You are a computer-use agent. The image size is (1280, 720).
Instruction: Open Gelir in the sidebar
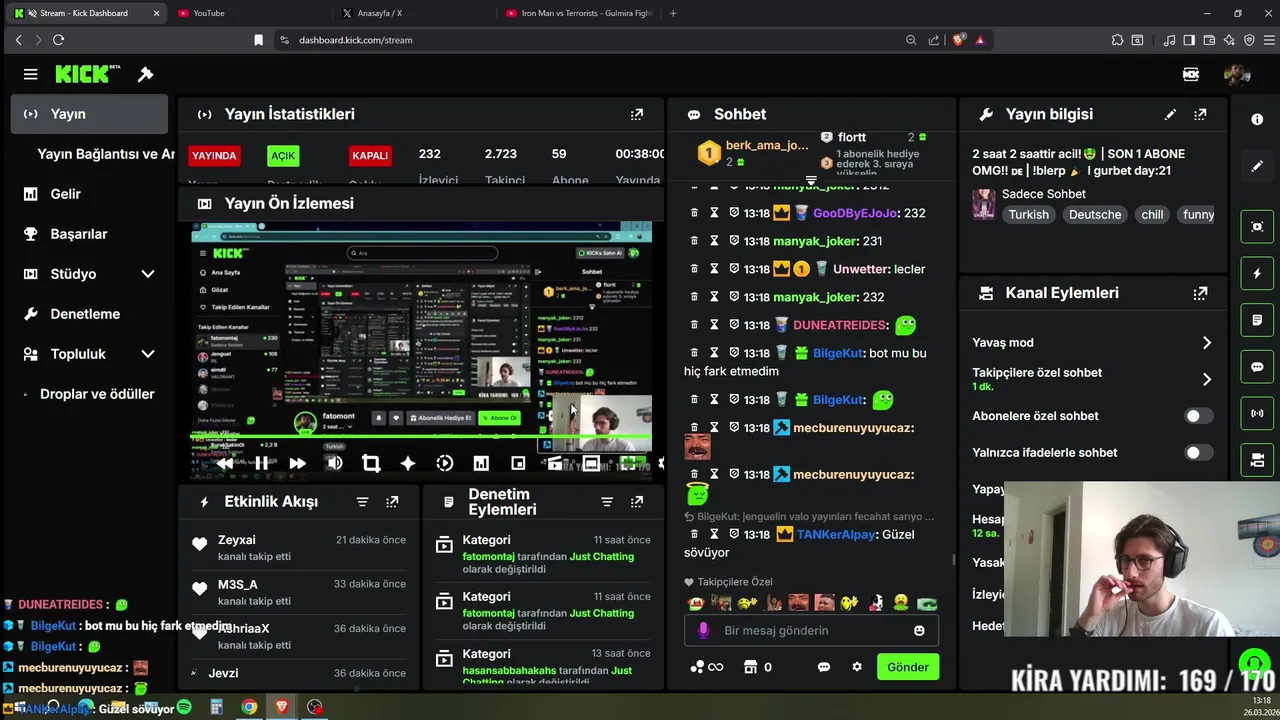point(90,194)
